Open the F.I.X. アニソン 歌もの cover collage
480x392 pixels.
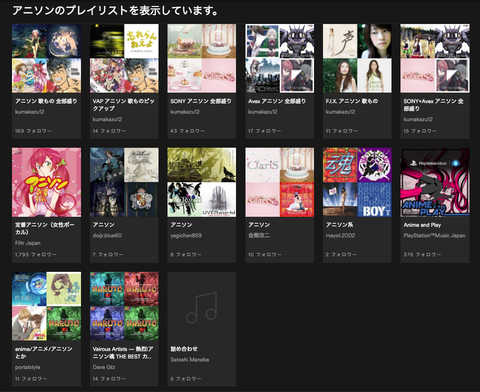click(x=357, y=58)
